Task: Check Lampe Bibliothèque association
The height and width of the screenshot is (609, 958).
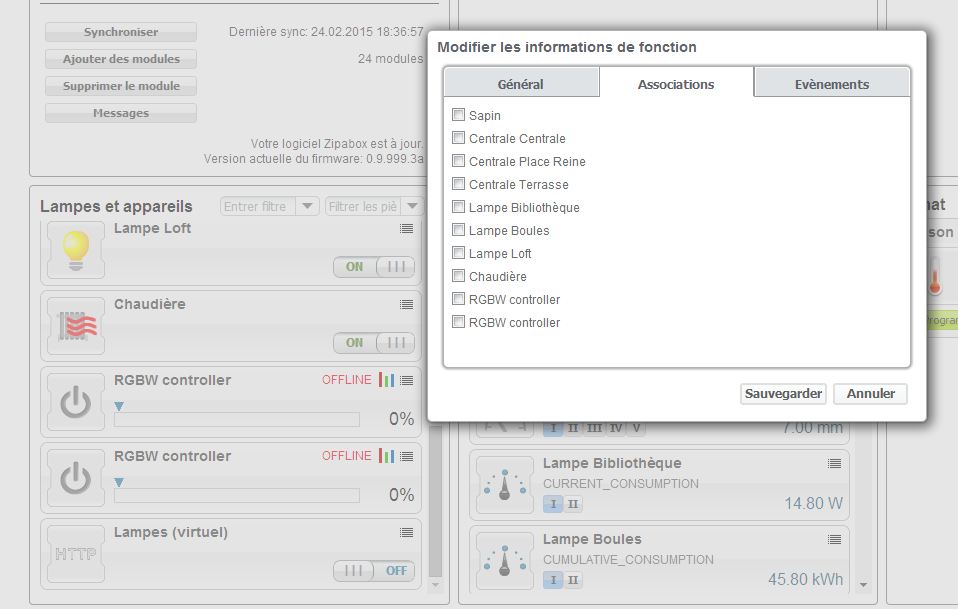Action: [x=458, y=207]
